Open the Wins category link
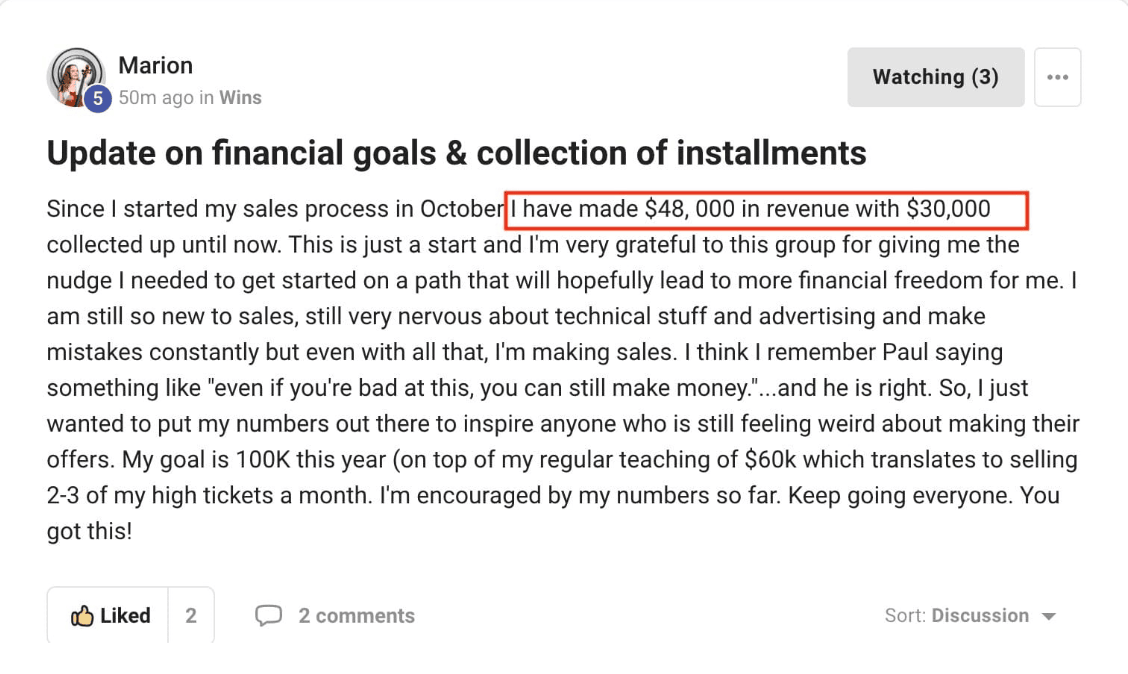This screenshot has height=674, width=1128. coord(240,97)
